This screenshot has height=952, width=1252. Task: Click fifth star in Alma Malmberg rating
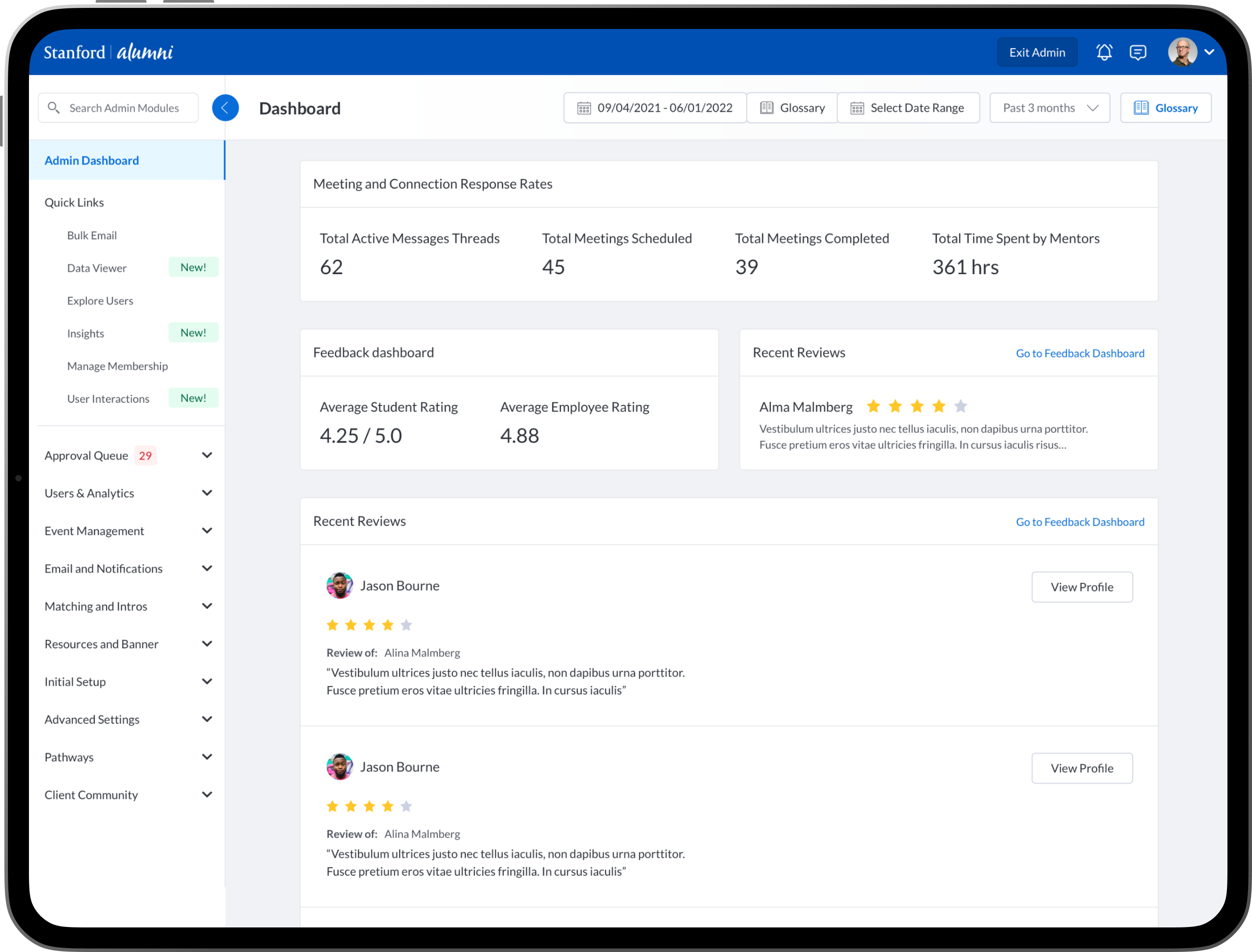pos(960,406)
